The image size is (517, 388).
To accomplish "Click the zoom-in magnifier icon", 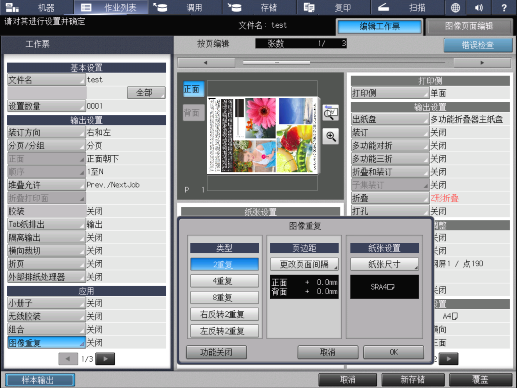I will 330,136.
